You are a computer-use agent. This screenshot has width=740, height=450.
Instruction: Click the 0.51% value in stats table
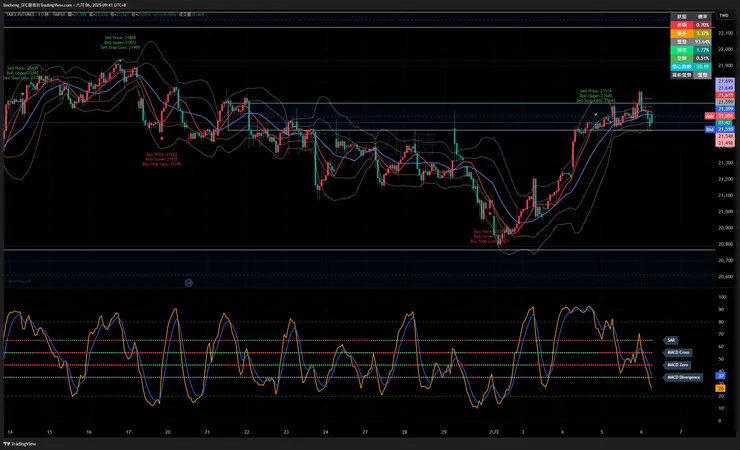[x=702, y=58]
